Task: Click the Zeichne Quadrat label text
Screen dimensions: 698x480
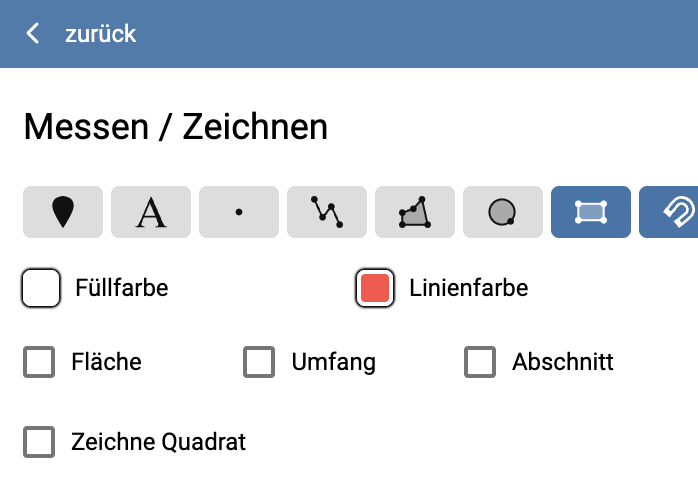Action: [x=158, y=442]
